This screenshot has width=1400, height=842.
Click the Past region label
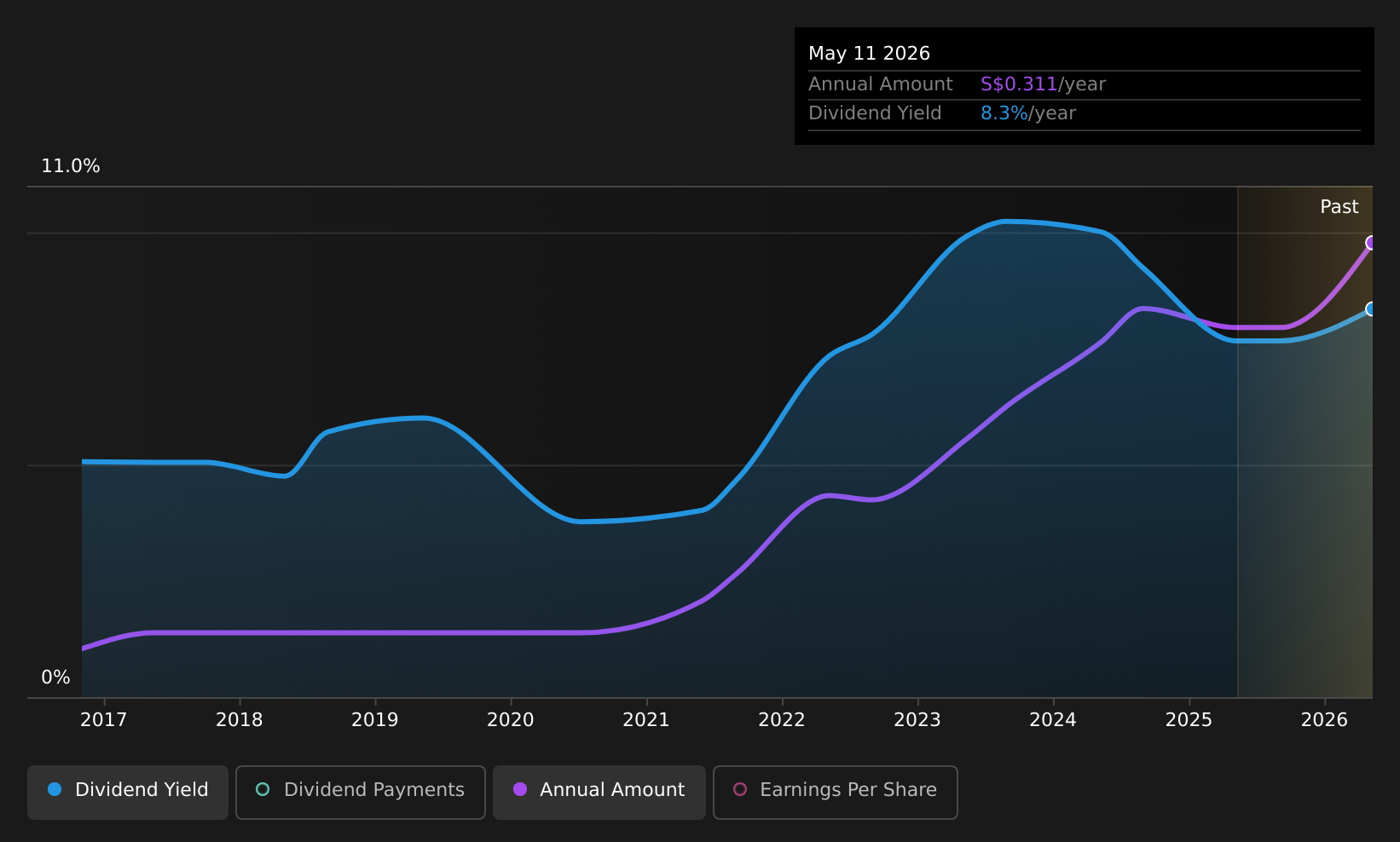(x=1339, y=207)
